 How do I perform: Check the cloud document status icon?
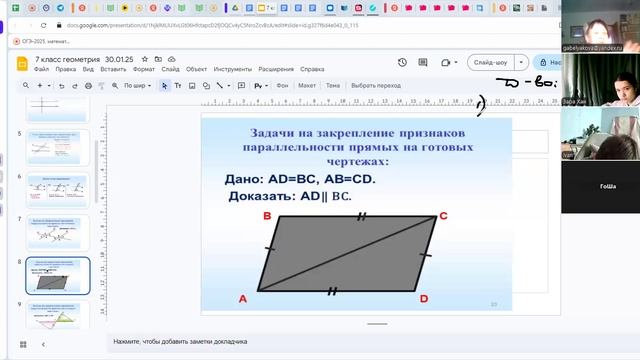tap(172, 59)
